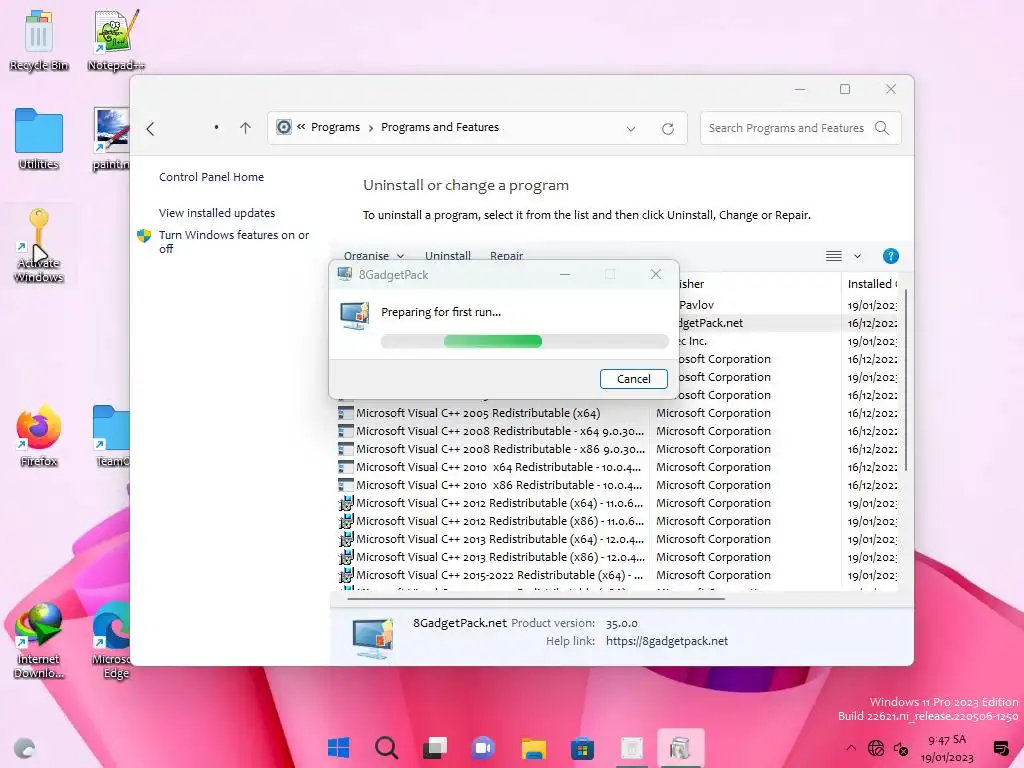Launch Microsoft Edge desktop shortcut
The width and height of the screenshot is (1024, 768).
111,640
